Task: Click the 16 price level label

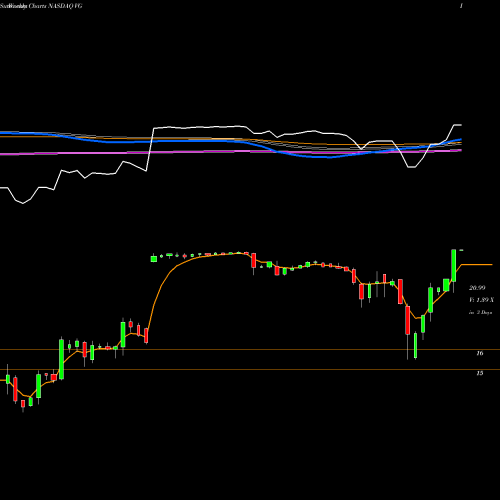Action: (x=480, y=353)
